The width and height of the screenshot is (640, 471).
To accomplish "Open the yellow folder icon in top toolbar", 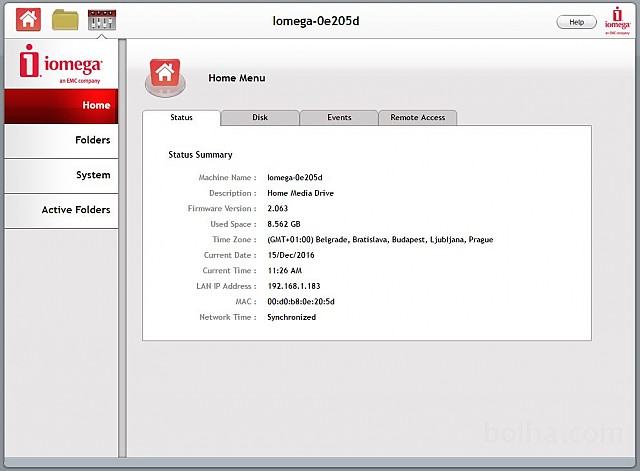I will coord(65,19).
